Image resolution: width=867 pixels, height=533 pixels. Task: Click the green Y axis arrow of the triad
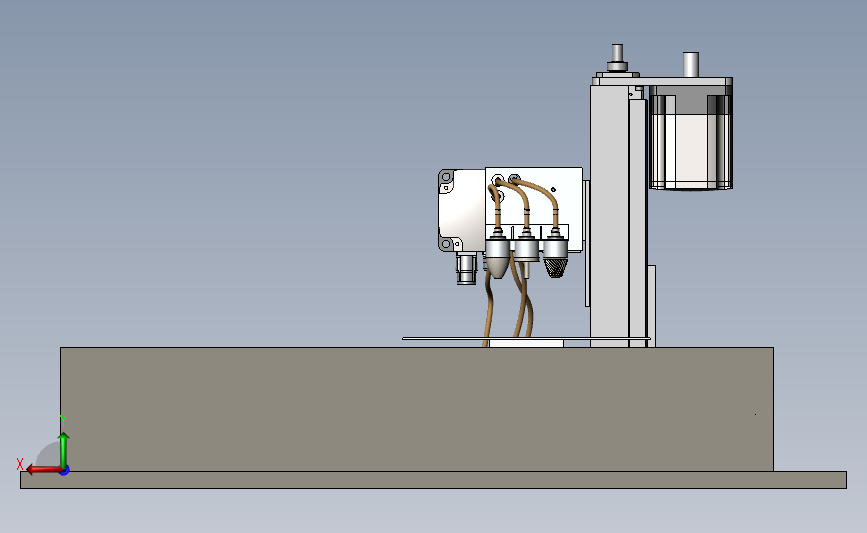64,450
